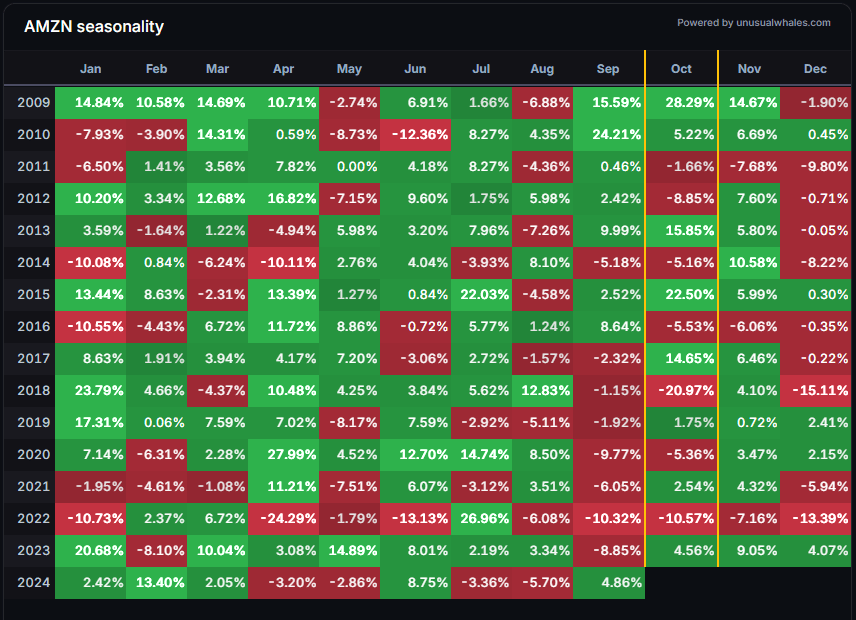Screen dimensions: 856x620
Task: Click the Dec column header
Action: 815,69
